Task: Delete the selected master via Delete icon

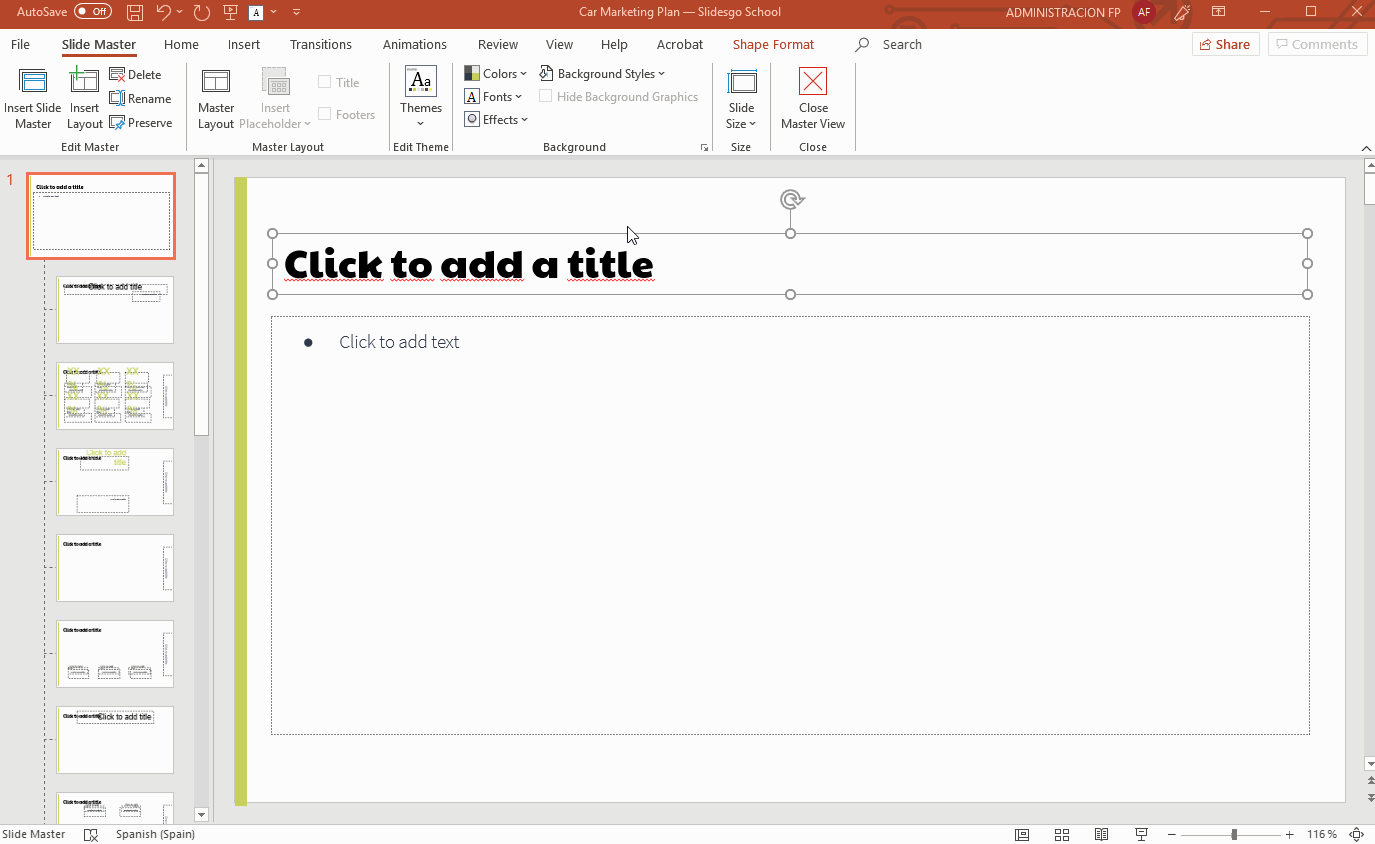Action: coord(118,75)
